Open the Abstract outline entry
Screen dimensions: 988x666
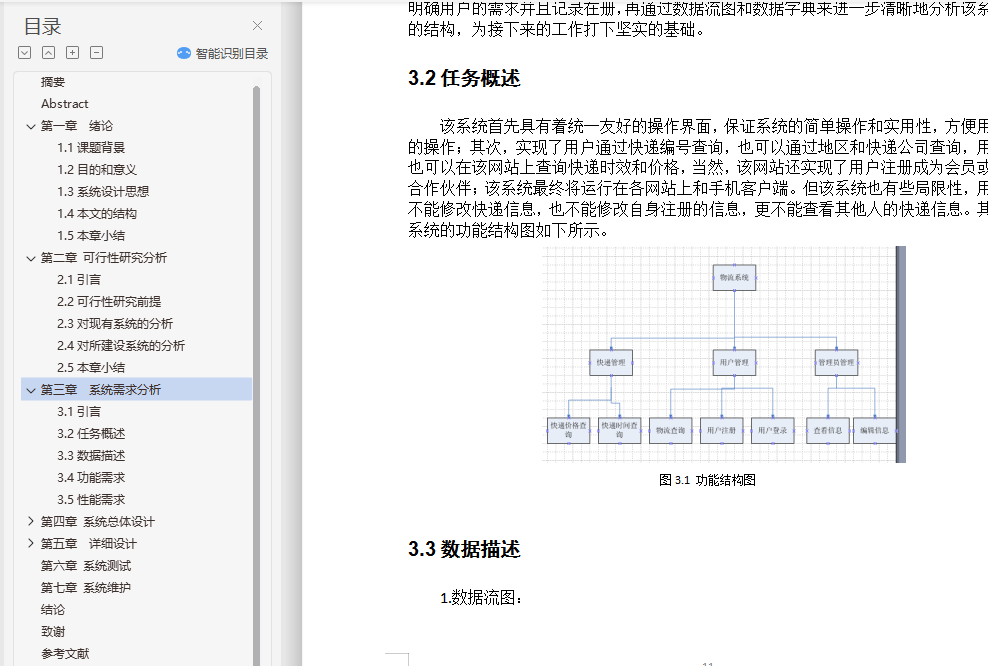coord(64,104)
